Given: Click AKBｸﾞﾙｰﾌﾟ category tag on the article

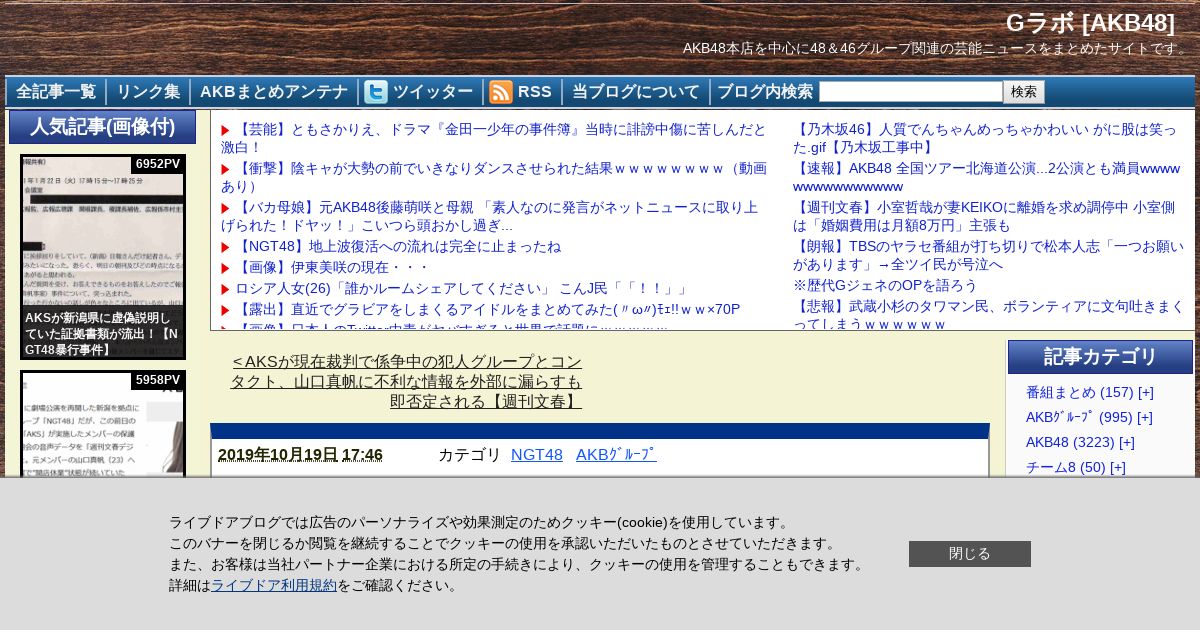Looking at the screenshot, I should coord(616,454).
